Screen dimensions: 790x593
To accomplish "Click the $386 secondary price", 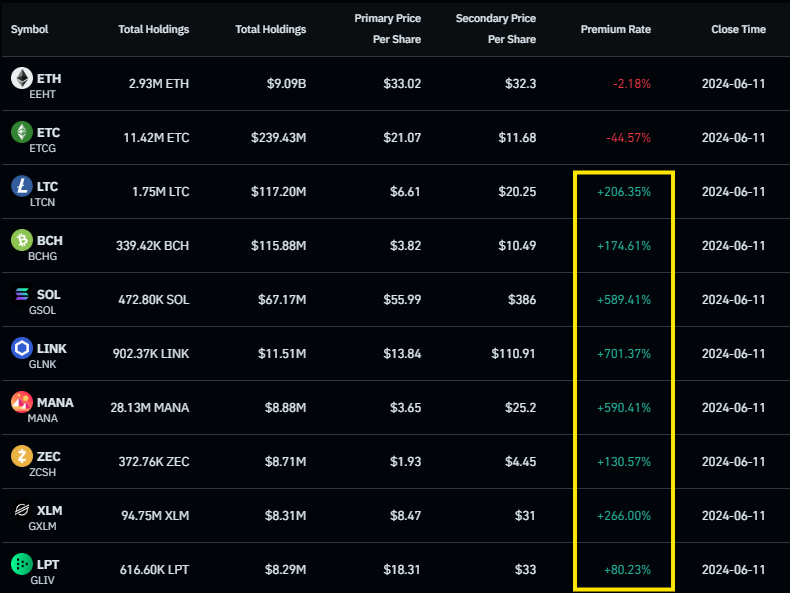I will click(522, 299).
